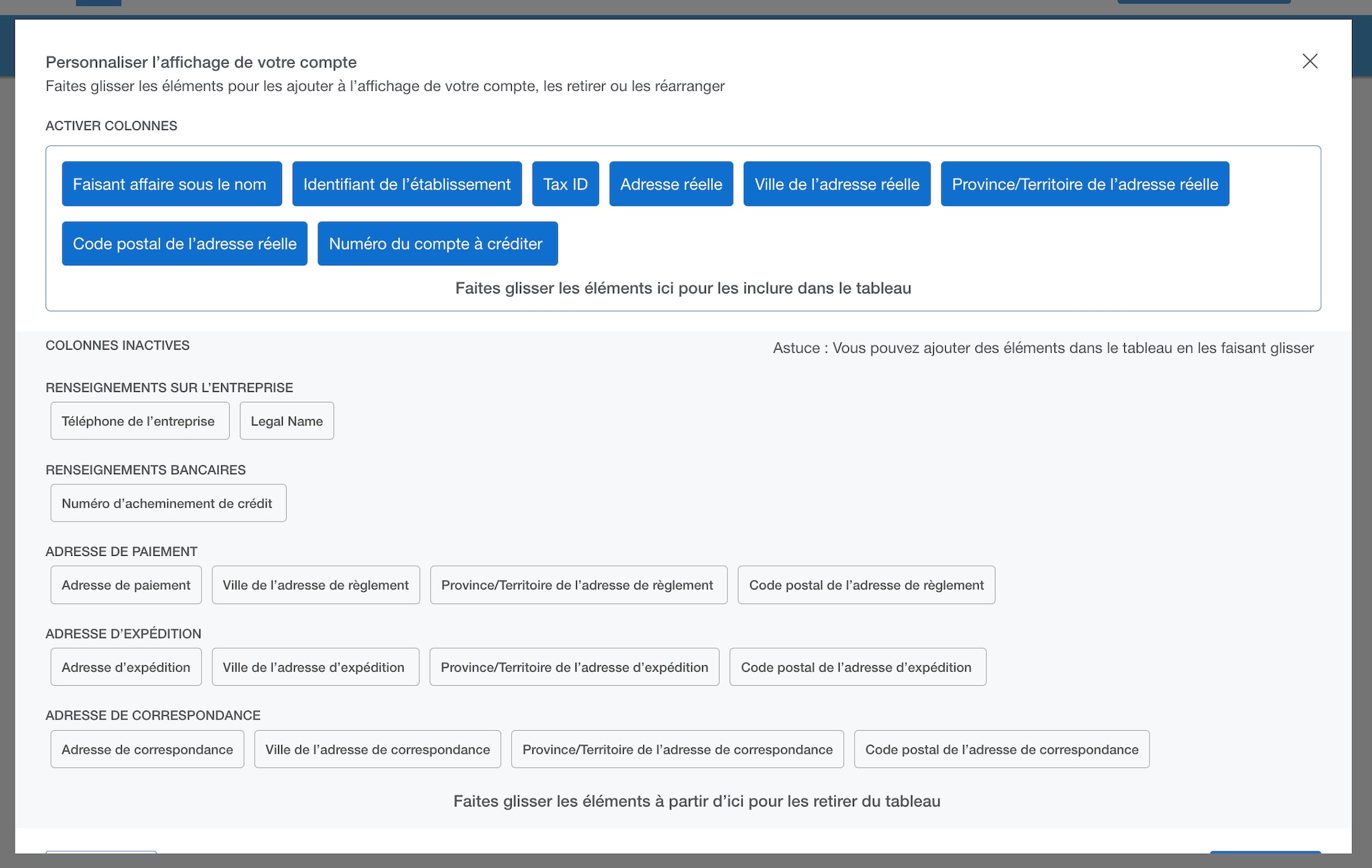Click "Ville de l'adresse de règlement" chip
Screen dimensions: 1372x868
[x=315, y=584]
